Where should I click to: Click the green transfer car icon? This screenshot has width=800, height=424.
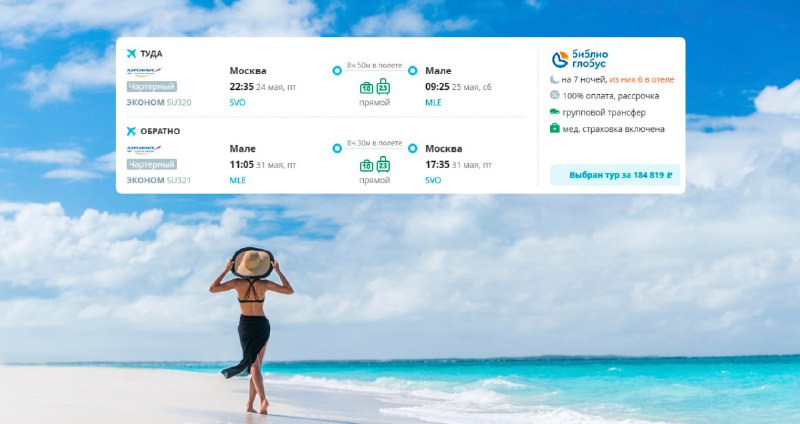[555, 112]
